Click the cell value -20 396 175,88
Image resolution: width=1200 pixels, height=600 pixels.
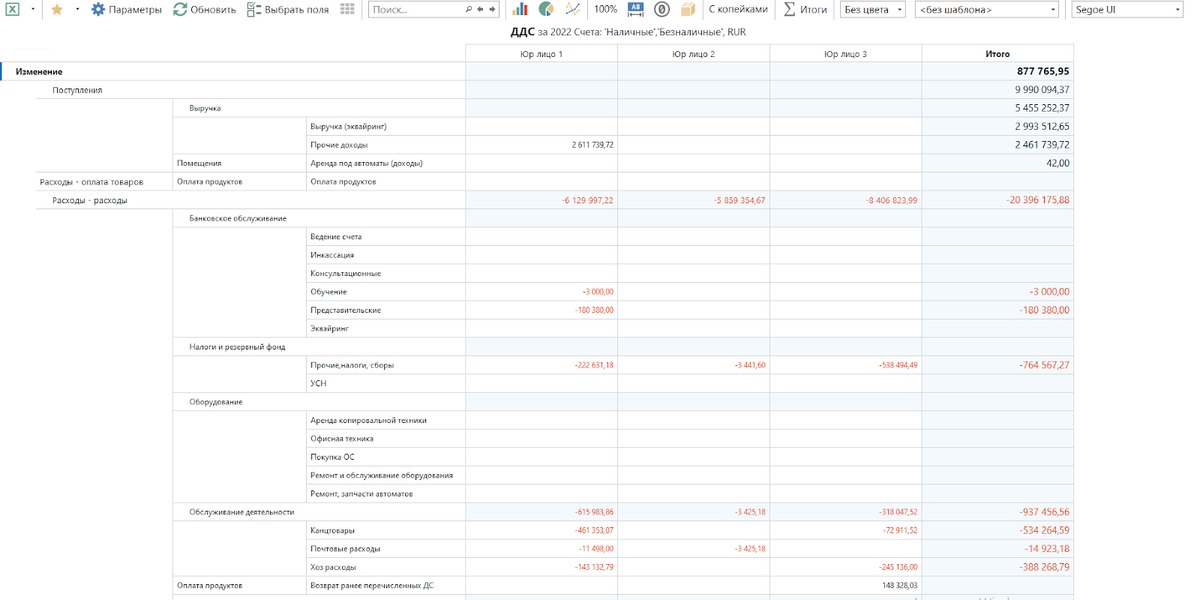(x=1038, y=200)
